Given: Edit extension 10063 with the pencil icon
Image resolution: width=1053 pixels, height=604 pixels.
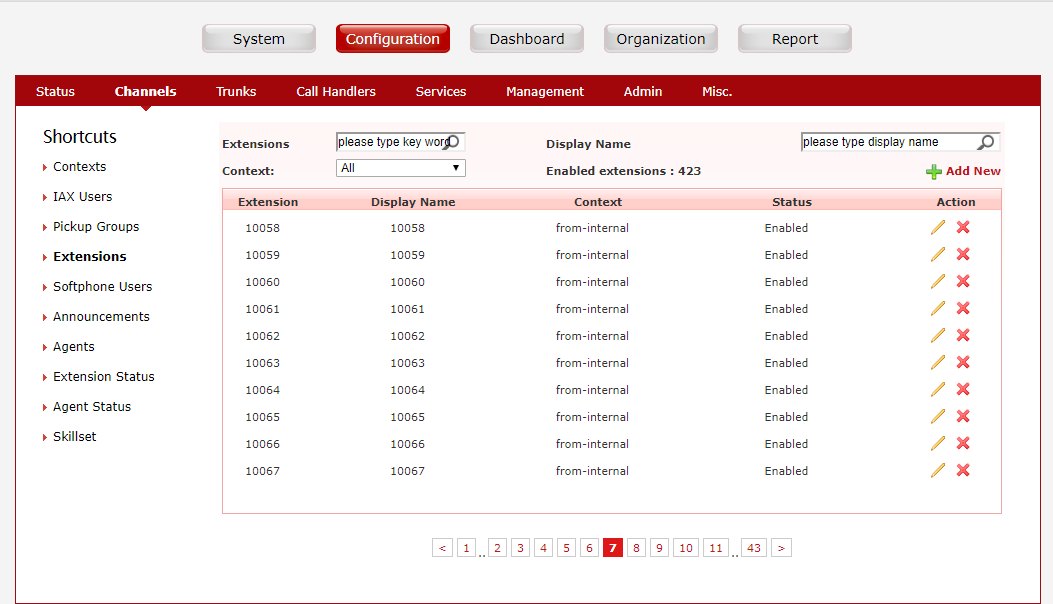Looking at the screenshot, I should (x=937, y=362).
